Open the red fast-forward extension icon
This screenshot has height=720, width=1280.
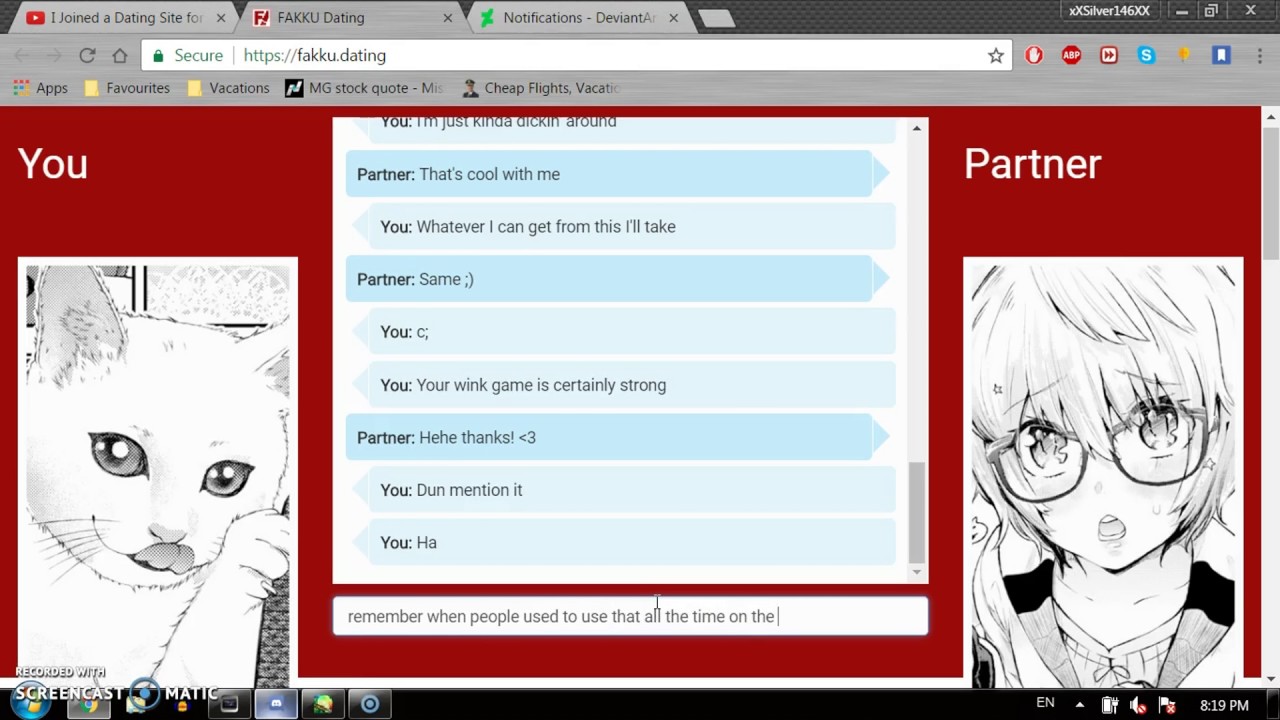pyautogui.click(x=1109, y=56)
